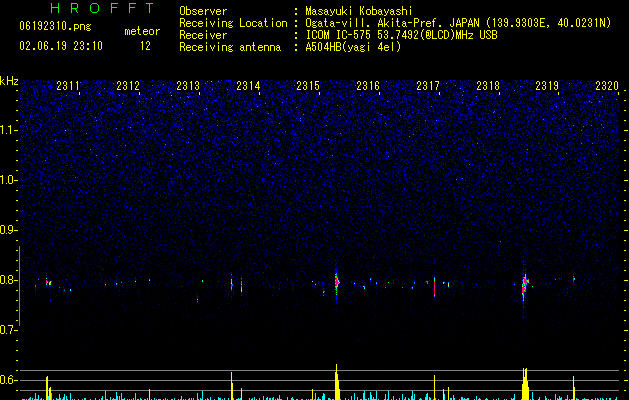Viewport: 629px width, 400px height.
Task: Click time marker 2315
Action: (x=308, y=86)
